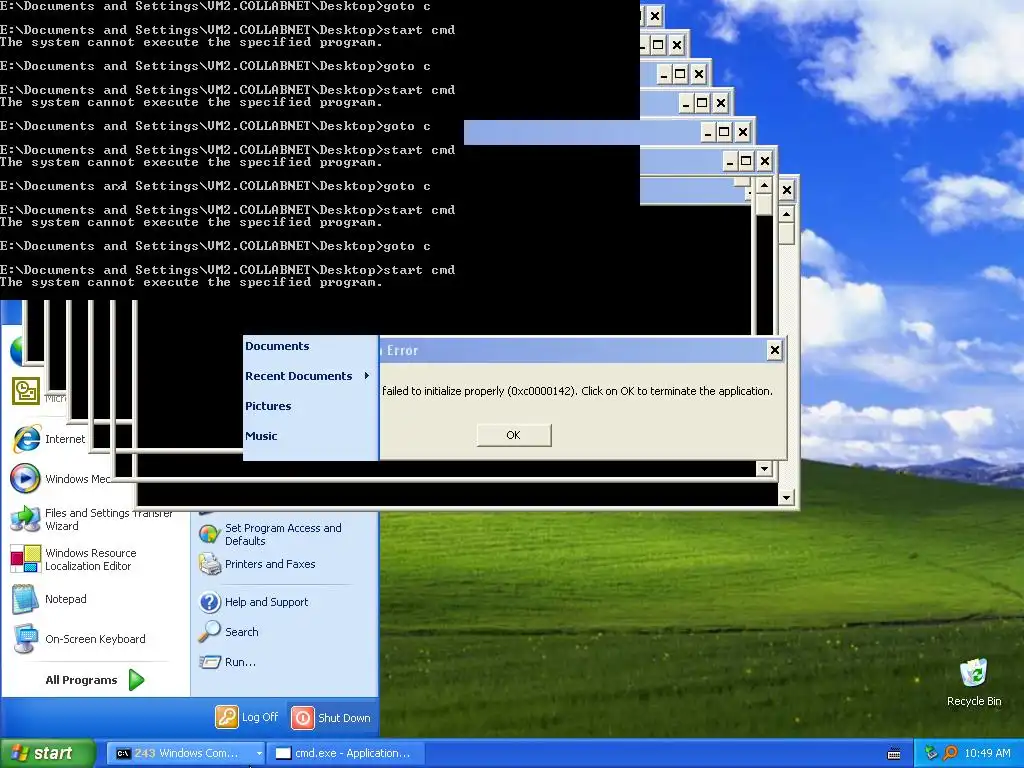Open Windows Media Player icon

(x=25, y=479)
